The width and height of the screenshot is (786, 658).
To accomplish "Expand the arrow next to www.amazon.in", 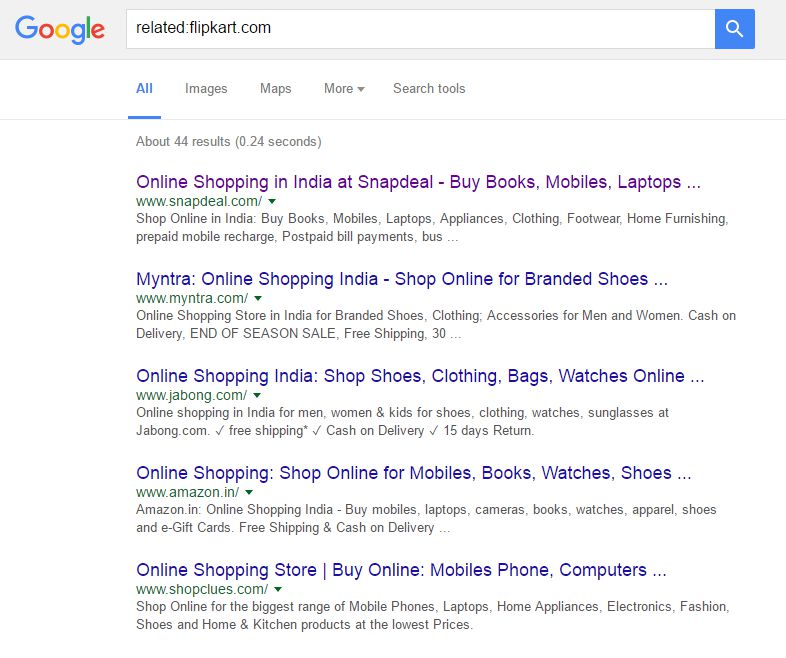I will pos(249,493).
